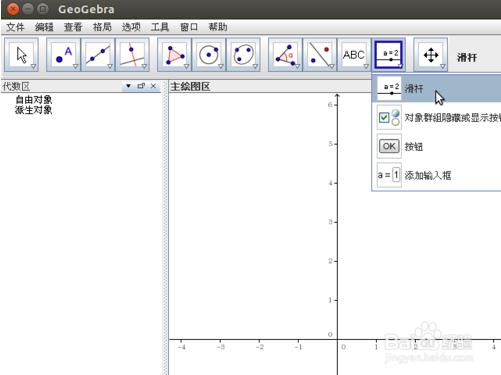Expand the Move tool dropdown arrow
Screen dimensions: 501x375
[33, 66]
